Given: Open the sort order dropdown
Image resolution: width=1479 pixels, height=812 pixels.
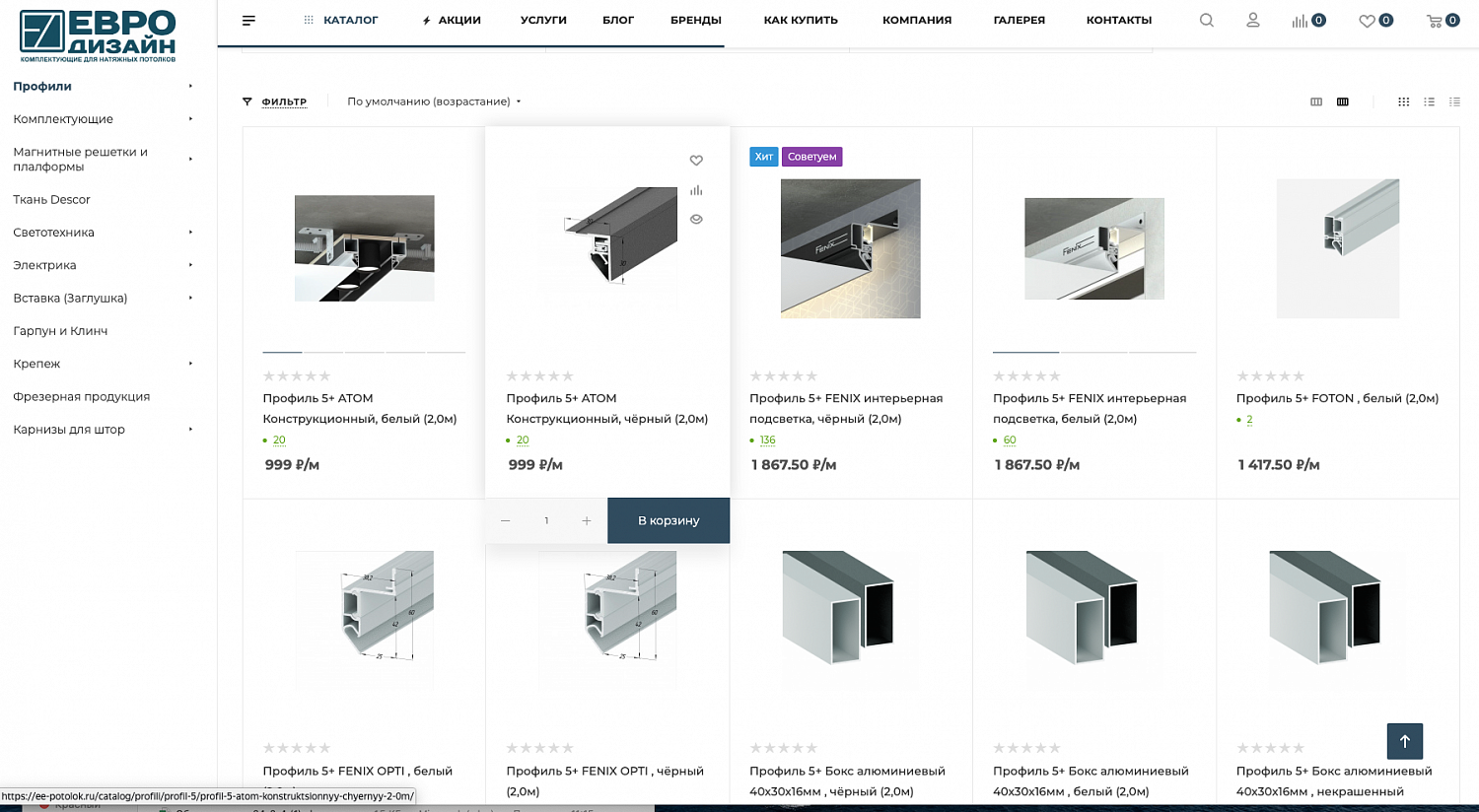Looking at the screenshot, I should (x=434, y=101).
